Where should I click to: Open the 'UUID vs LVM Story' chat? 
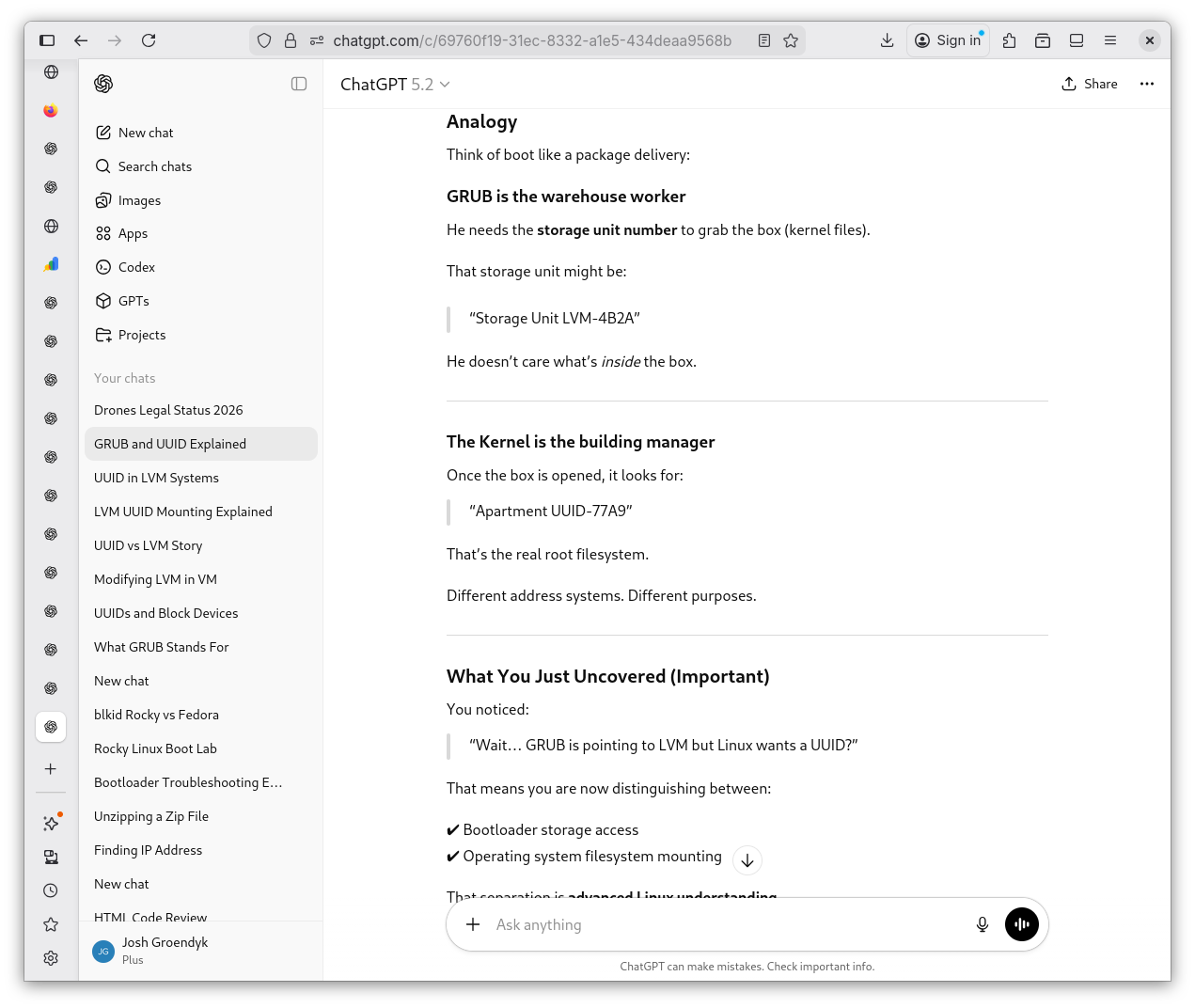(x=148, y=545)
